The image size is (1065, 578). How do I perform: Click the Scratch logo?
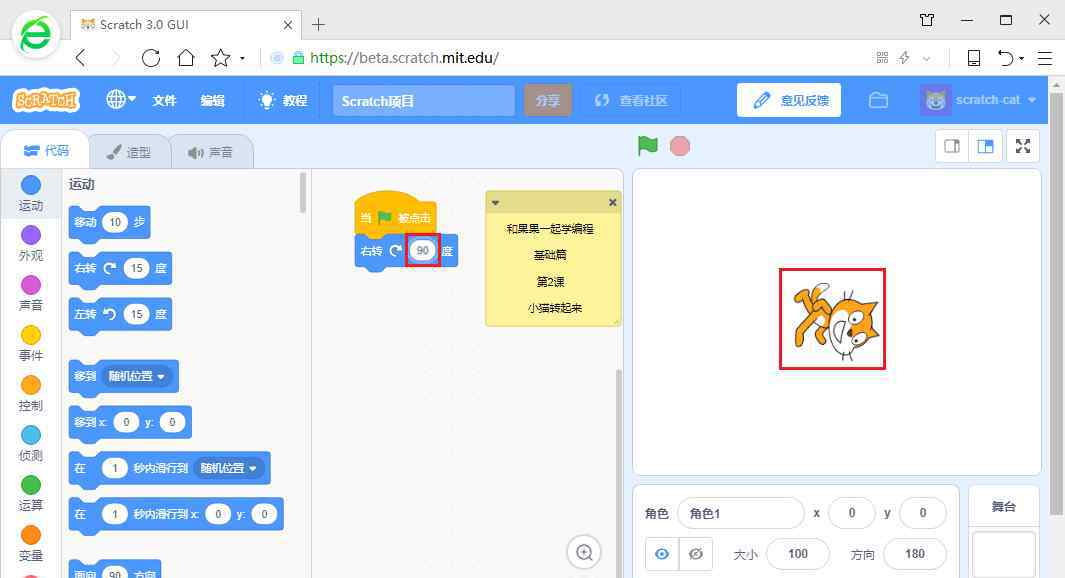(46, 101)
